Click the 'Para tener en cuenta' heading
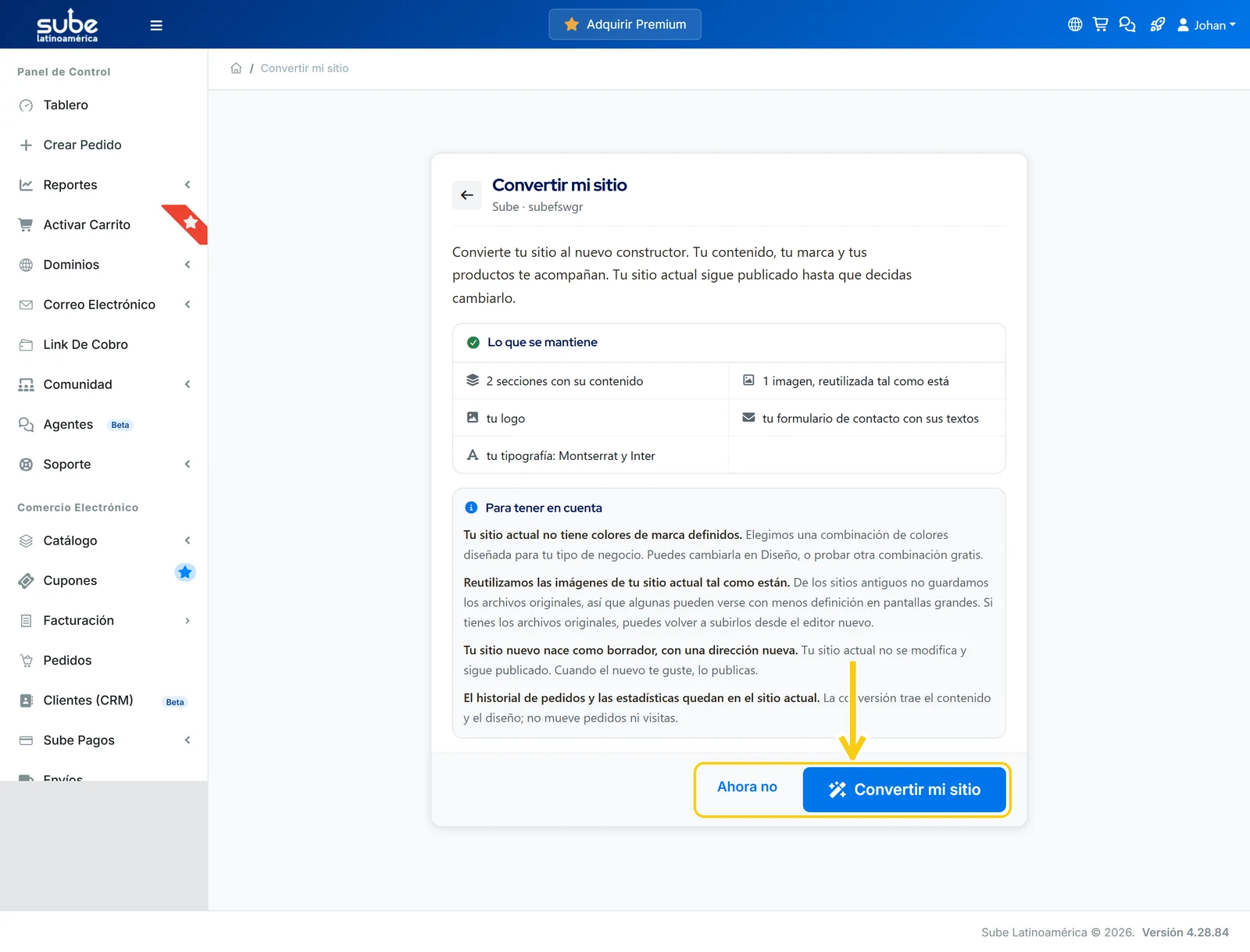This screenshot has width=1250, height=952. tap(544, 508)
